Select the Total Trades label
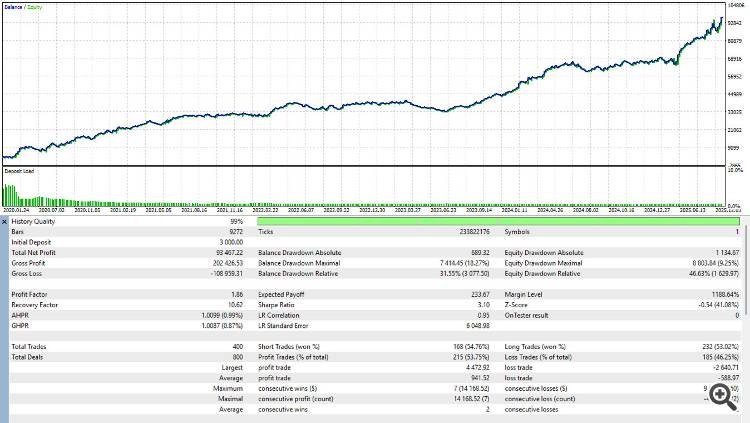Image resolution: width=750 pixels, height=423 pixels. (29, 347)
